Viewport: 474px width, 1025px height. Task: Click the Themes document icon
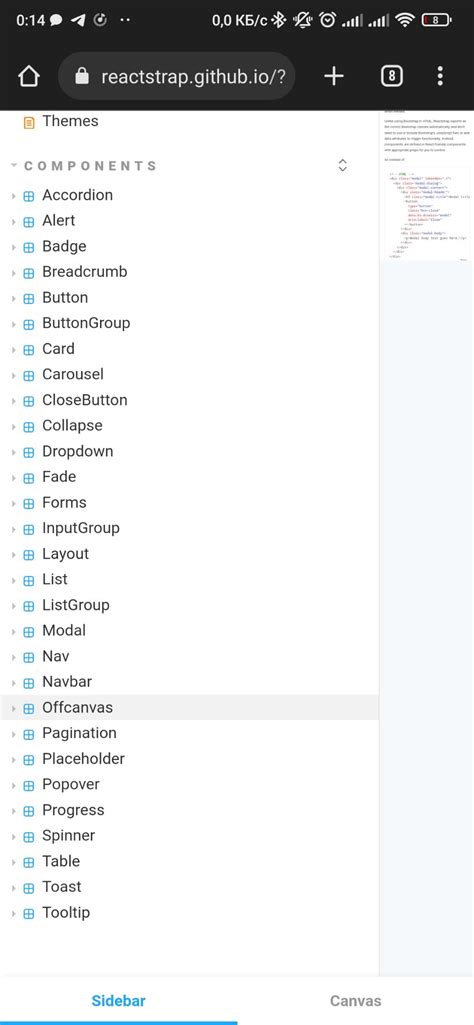[x=29, y=122]
